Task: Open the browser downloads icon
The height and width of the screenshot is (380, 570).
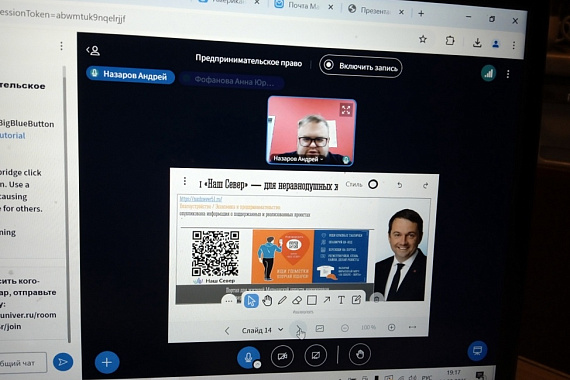Action: tap(477, 43)
